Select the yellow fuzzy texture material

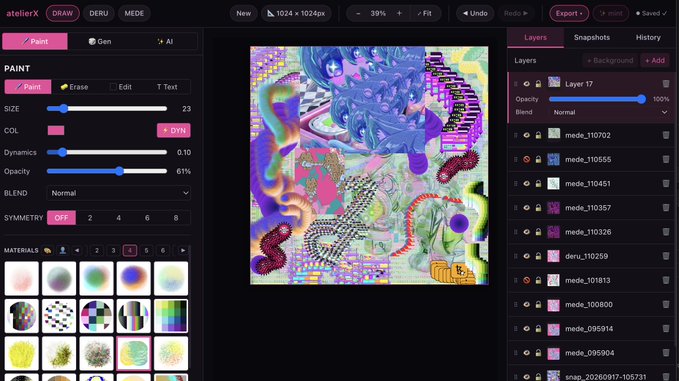click(21, 353)
